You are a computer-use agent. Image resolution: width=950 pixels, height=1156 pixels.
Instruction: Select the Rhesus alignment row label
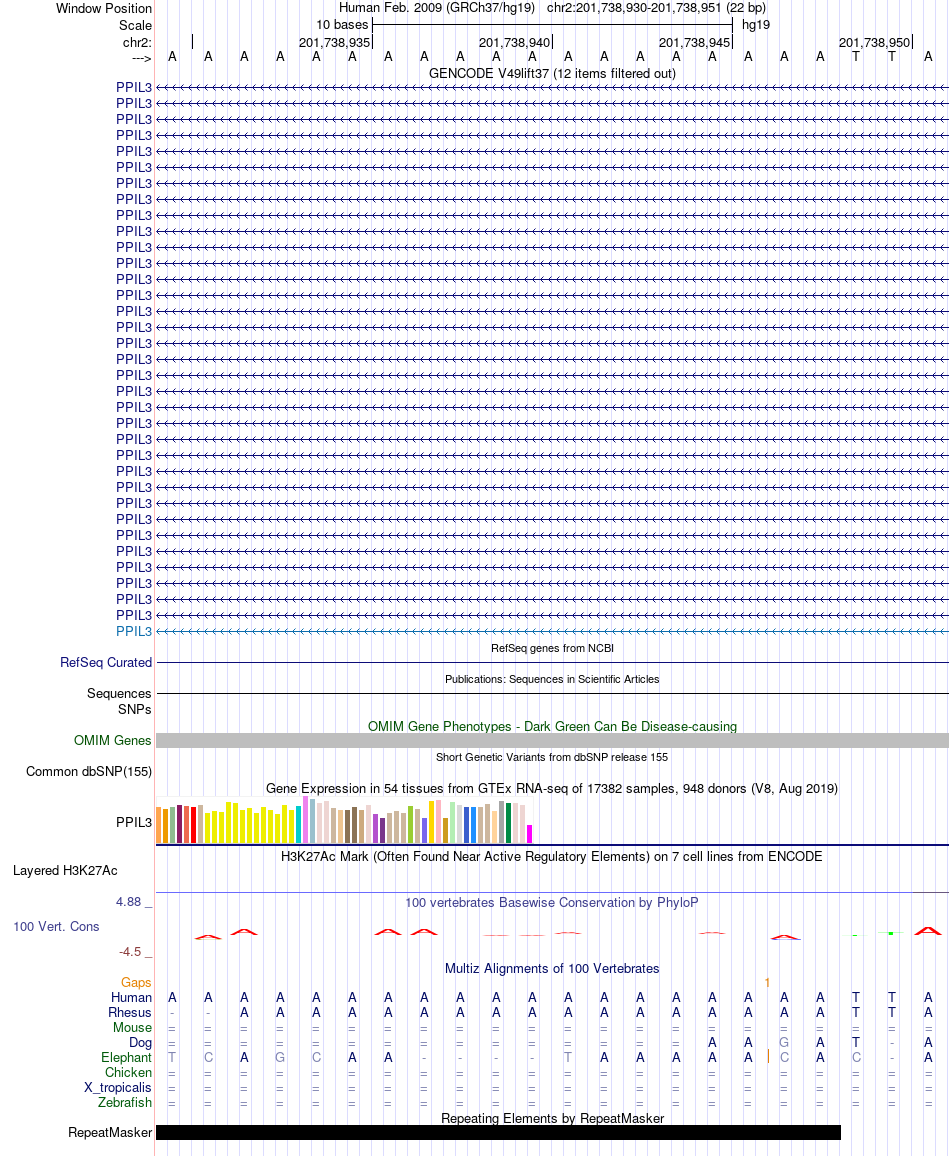[x=130, y=1012]
